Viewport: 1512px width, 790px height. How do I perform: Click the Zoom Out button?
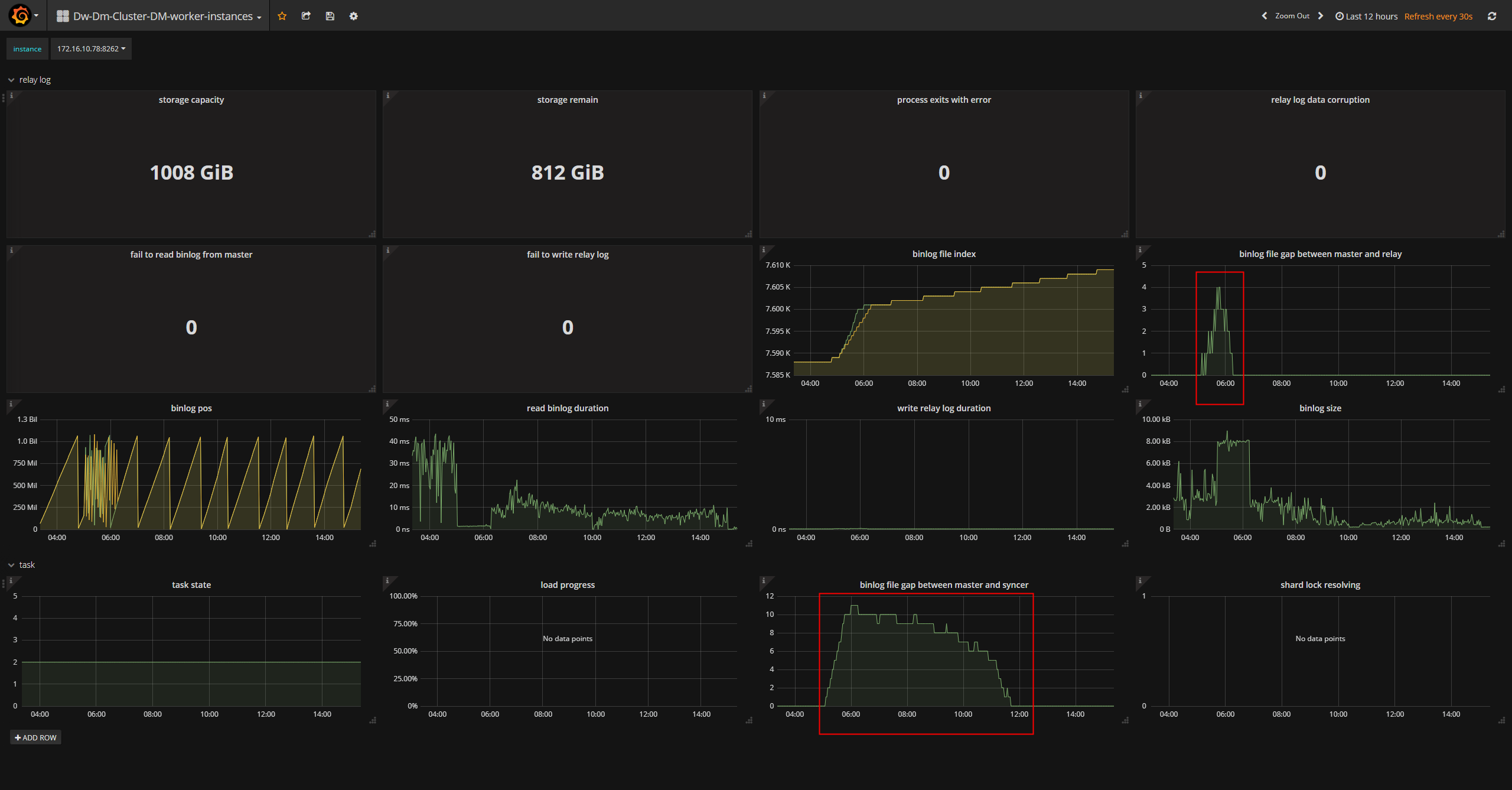click(1292, 16)
